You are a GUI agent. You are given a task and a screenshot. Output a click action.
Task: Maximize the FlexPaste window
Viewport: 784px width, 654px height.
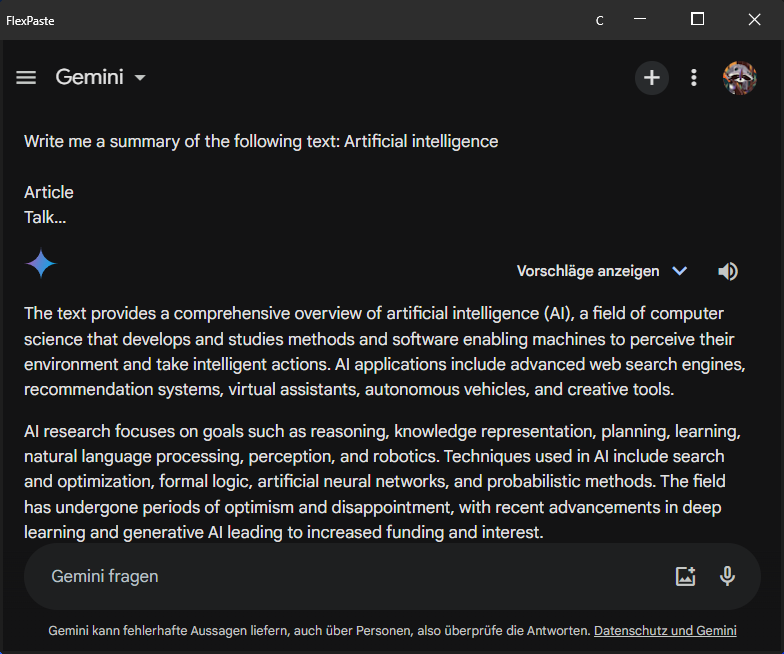coord(698,19)
